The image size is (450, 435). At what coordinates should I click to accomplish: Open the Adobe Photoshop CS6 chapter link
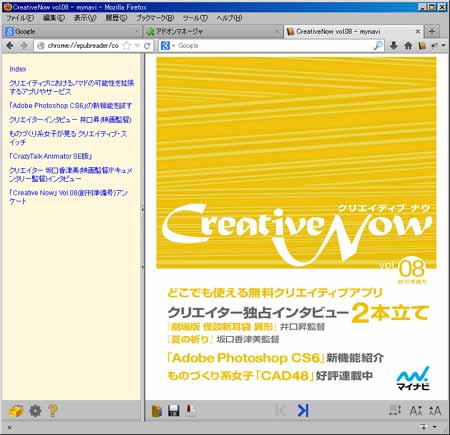[71, 106]
